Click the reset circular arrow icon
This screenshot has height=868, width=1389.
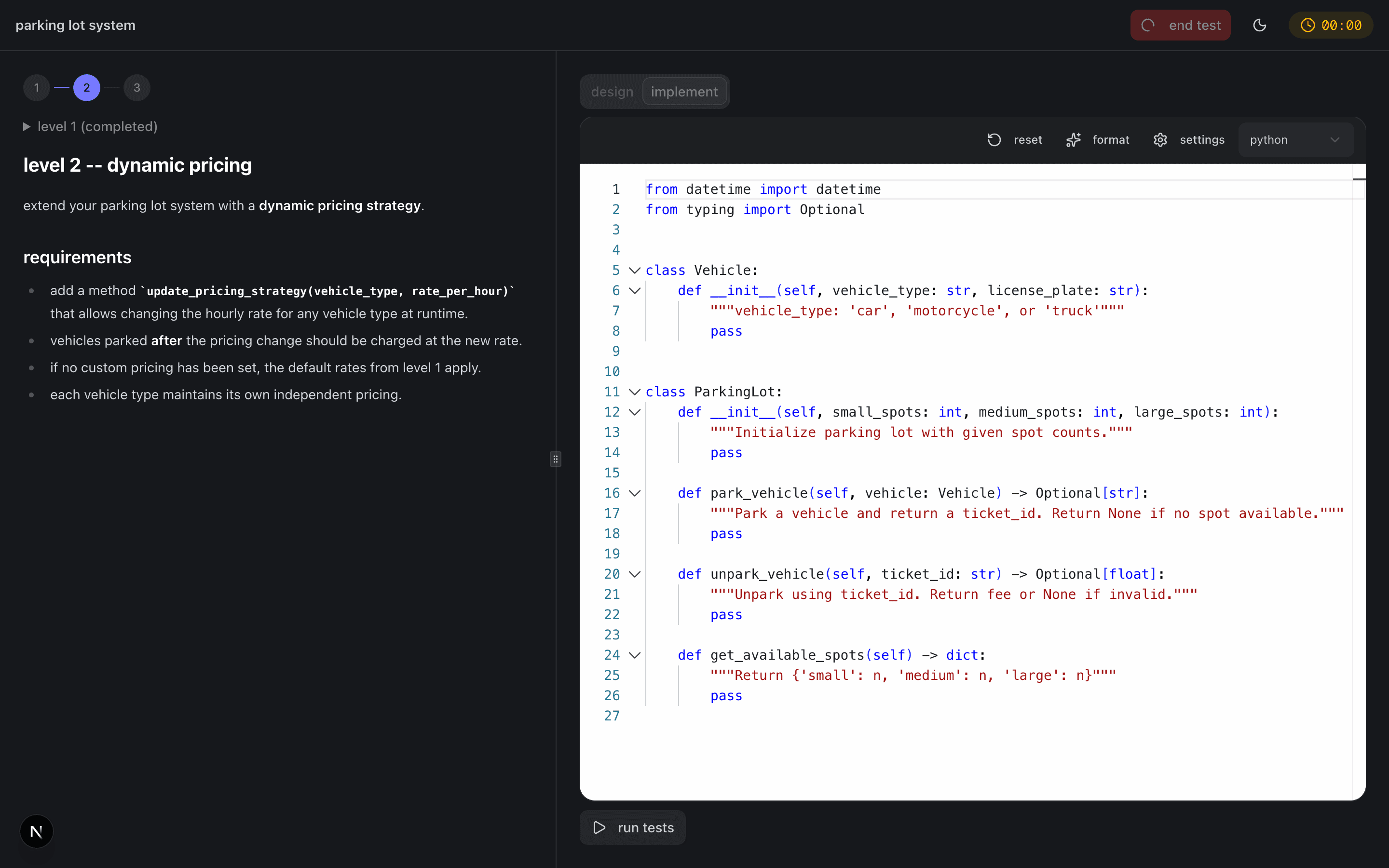click(x=994, y=140)
